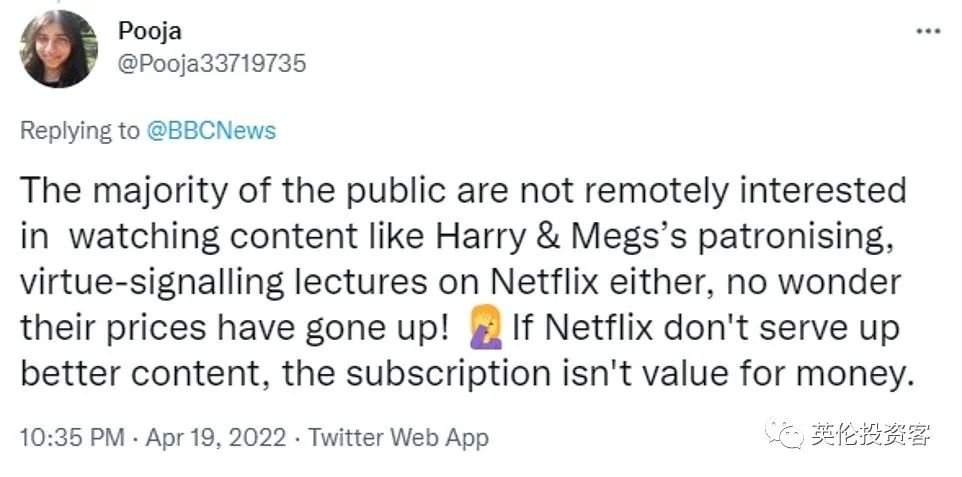Click the facepalm emoji in the tweet
Screen dimensions: 962x477
[x=486, y=327]
